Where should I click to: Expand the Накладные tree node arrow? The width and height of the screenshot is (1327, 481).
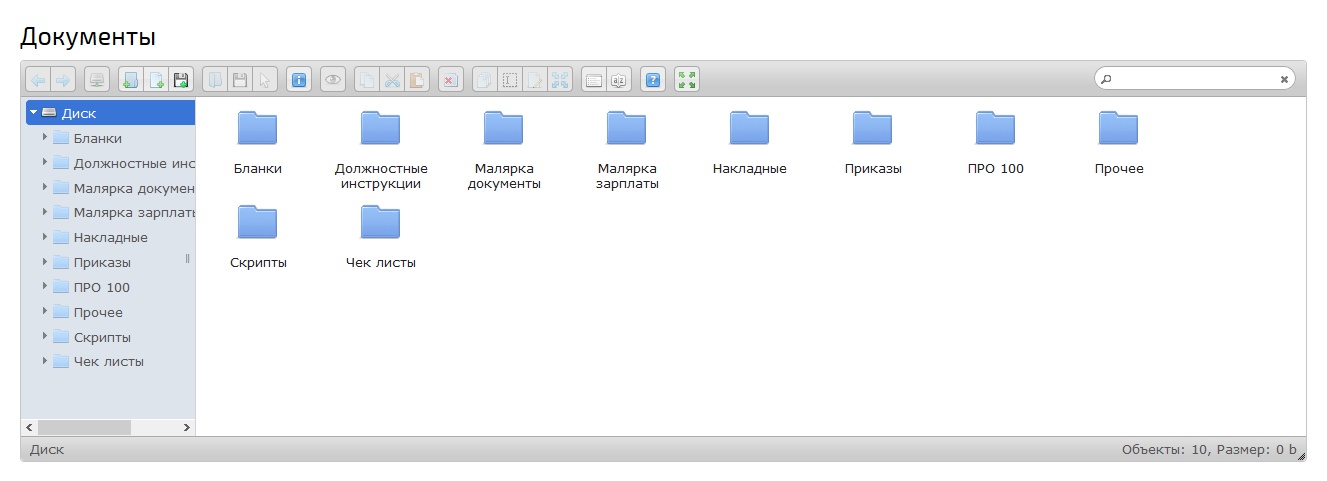click(x=45, y=237)
